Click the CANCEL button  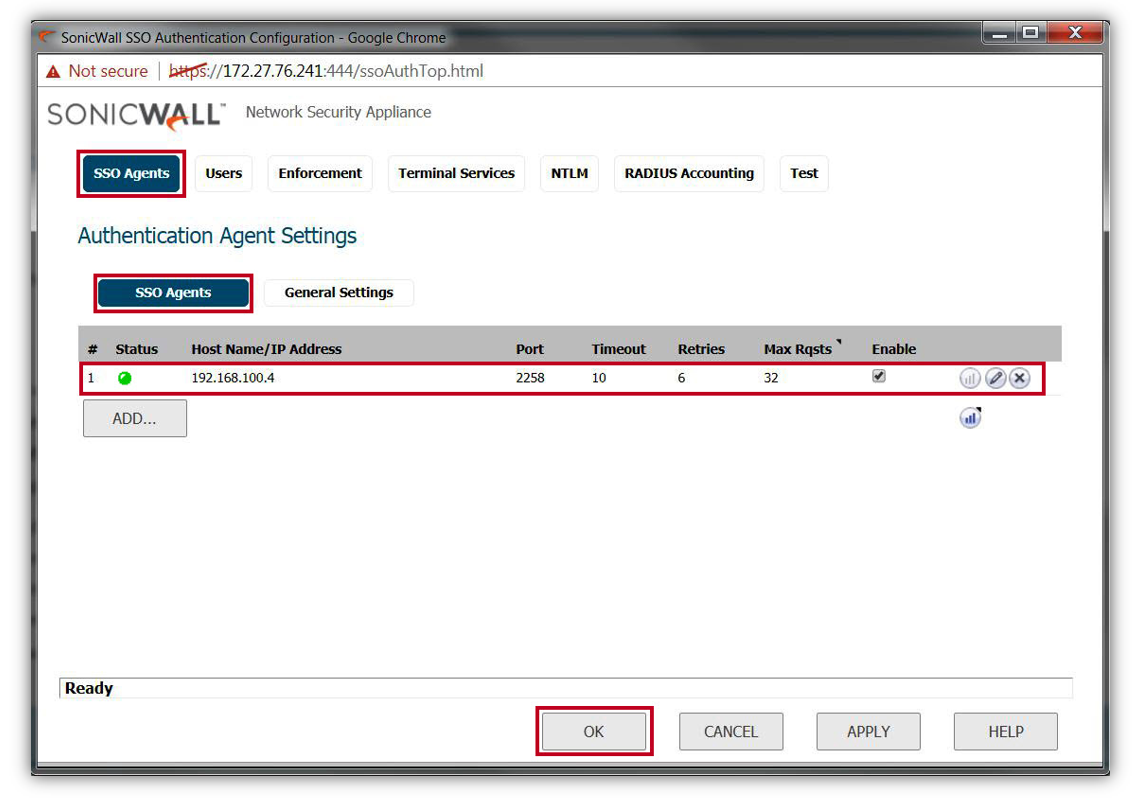pyautogui.click(x=731, y=732)
